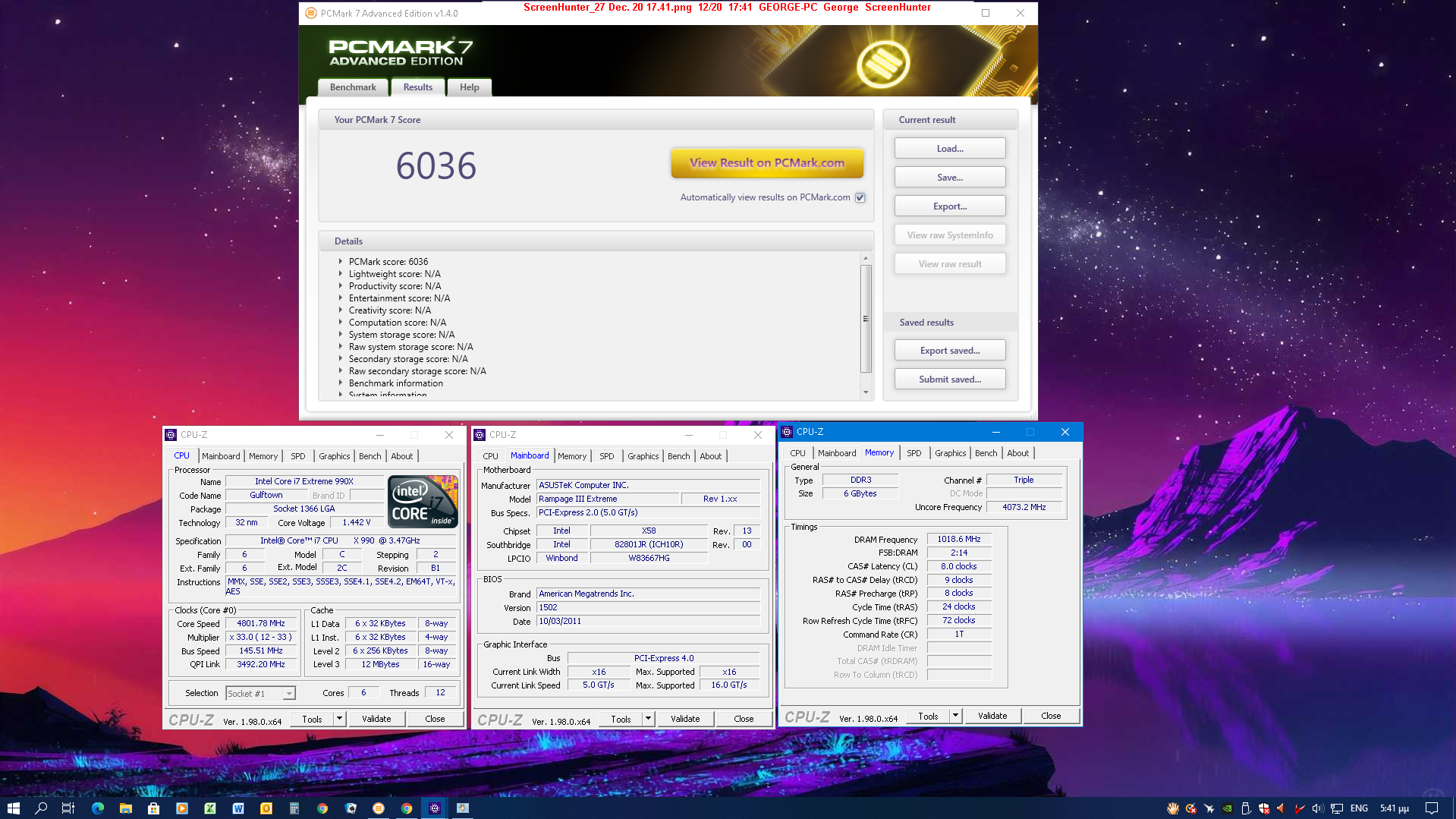The image size is (1456, 819).
Task: Open the Results tab in PCMark 7
Action: (417, 87)
